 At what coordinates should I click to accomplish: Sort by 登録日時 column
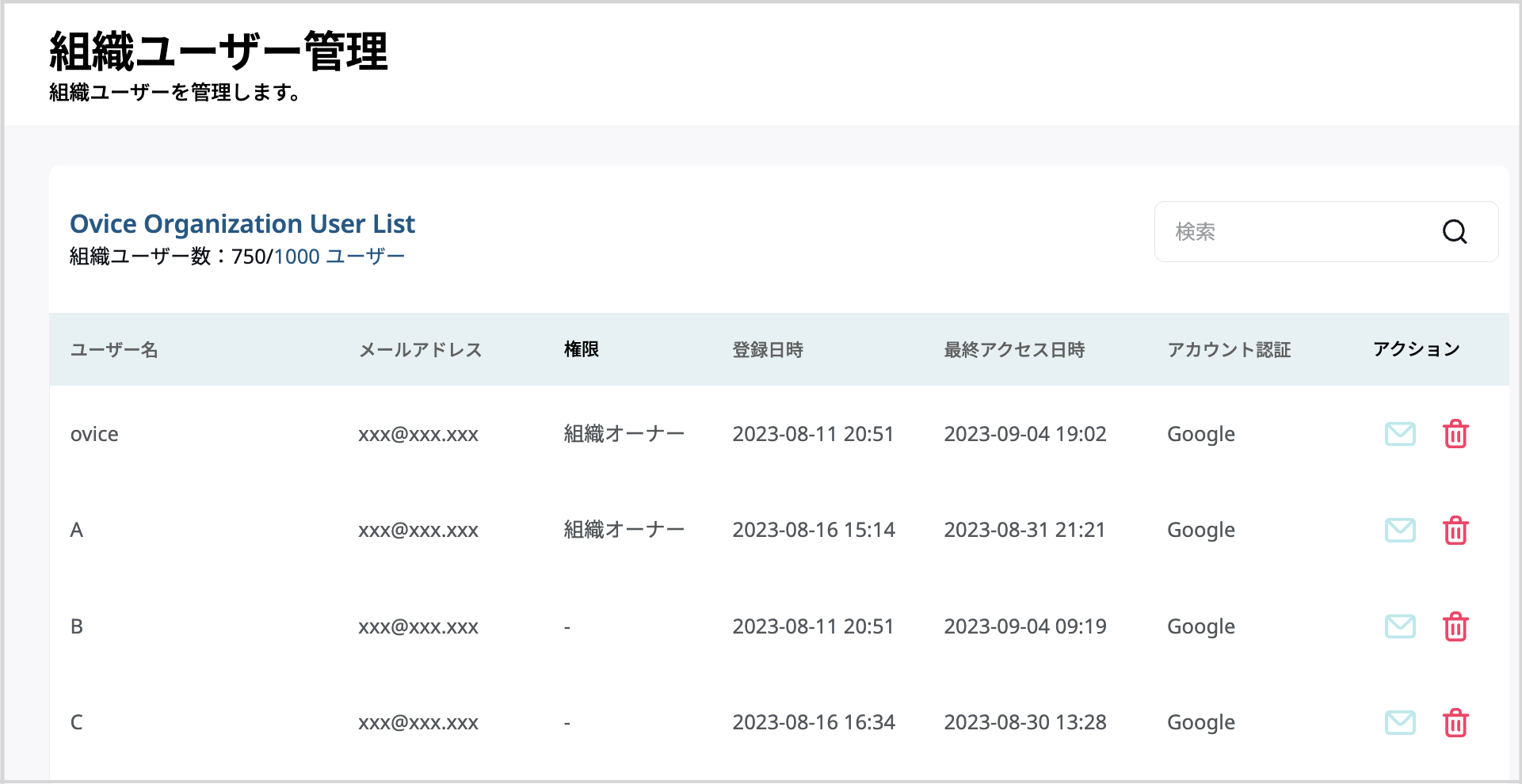tap(768, 349)
